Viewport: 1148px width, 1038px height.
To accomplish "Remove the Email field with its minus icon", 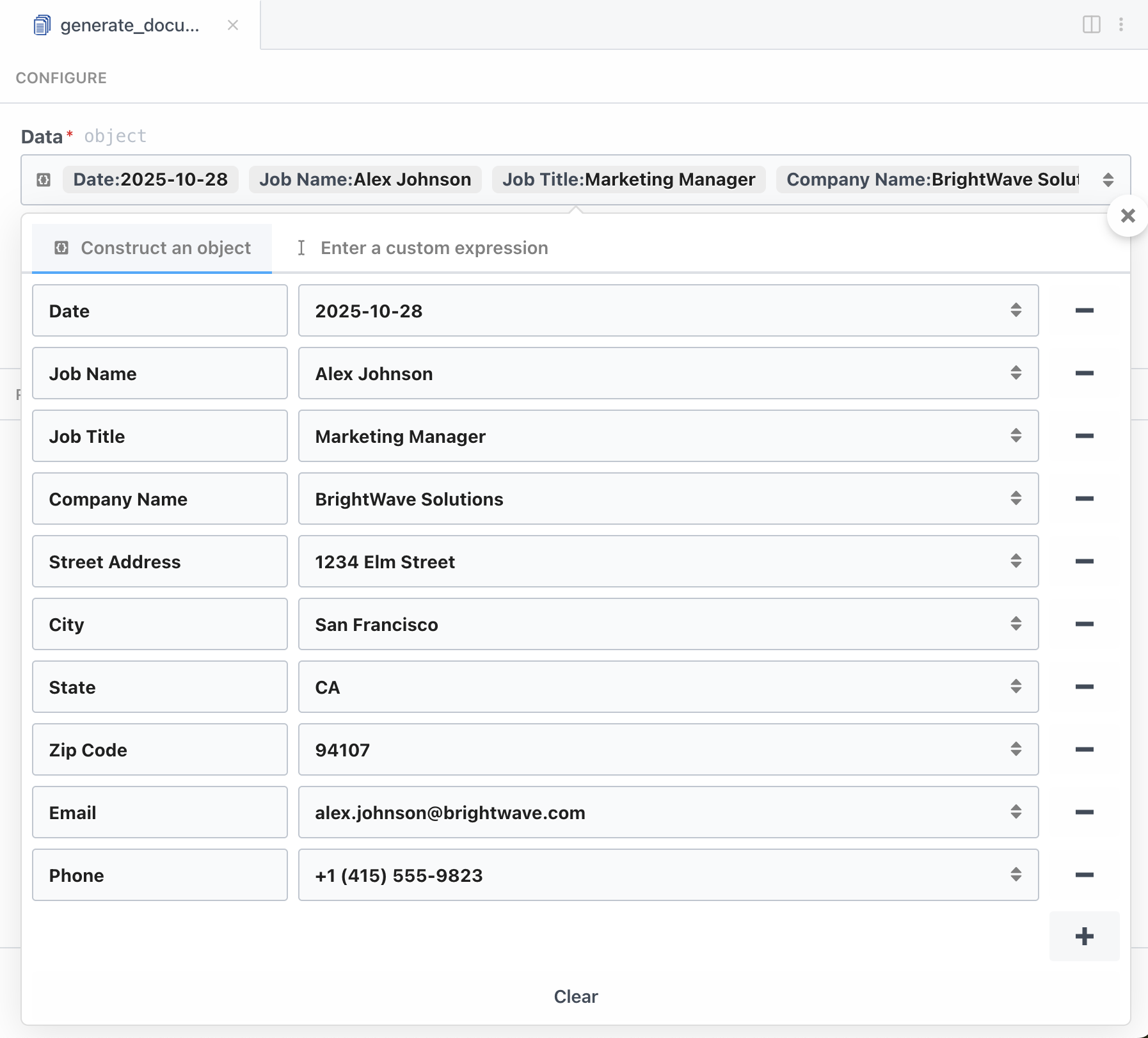I will tap(1085, 812).
